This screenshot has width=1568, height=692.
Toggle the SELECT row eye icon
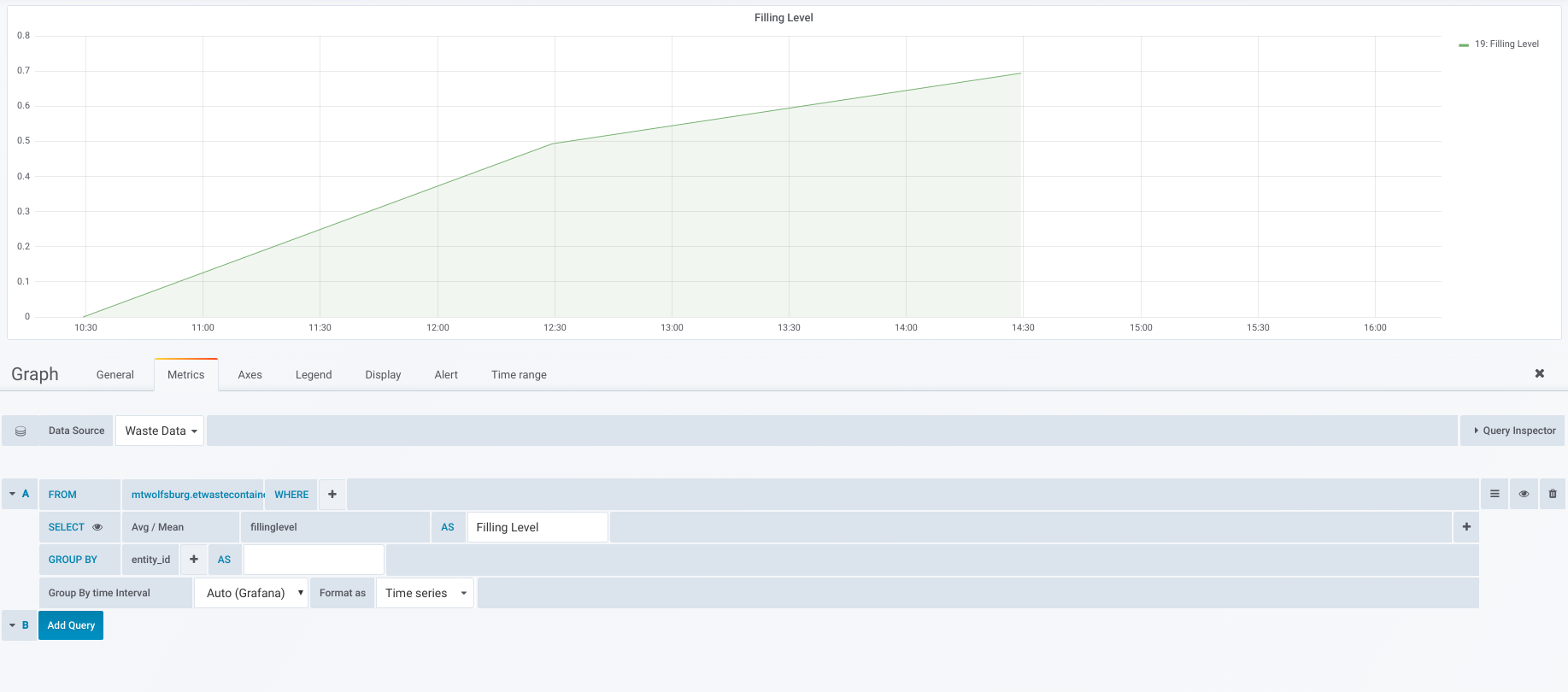point(97,527)
